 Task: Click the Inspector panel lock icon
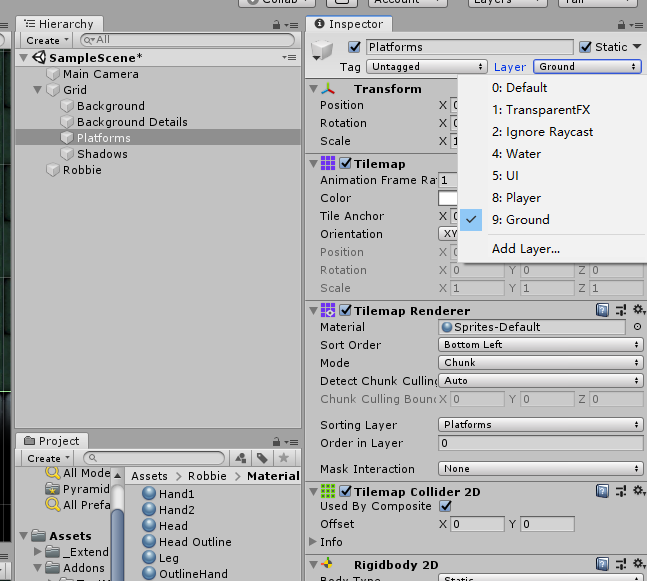pyautogui.click(x=621, y=25)
